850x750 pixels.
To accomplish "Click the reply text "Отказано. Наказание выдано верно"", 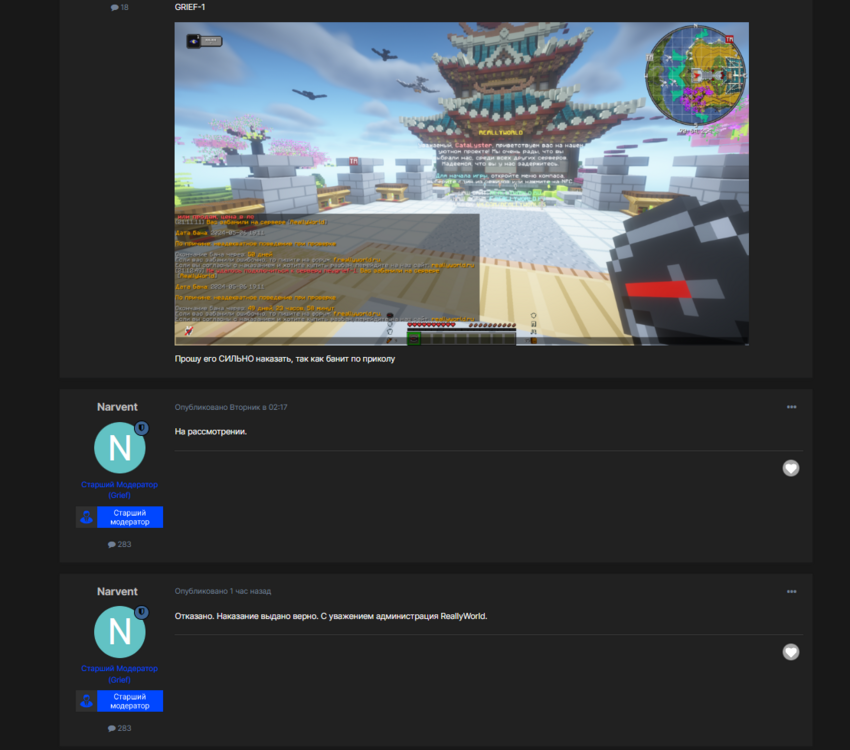I will [x=246, y=616].
